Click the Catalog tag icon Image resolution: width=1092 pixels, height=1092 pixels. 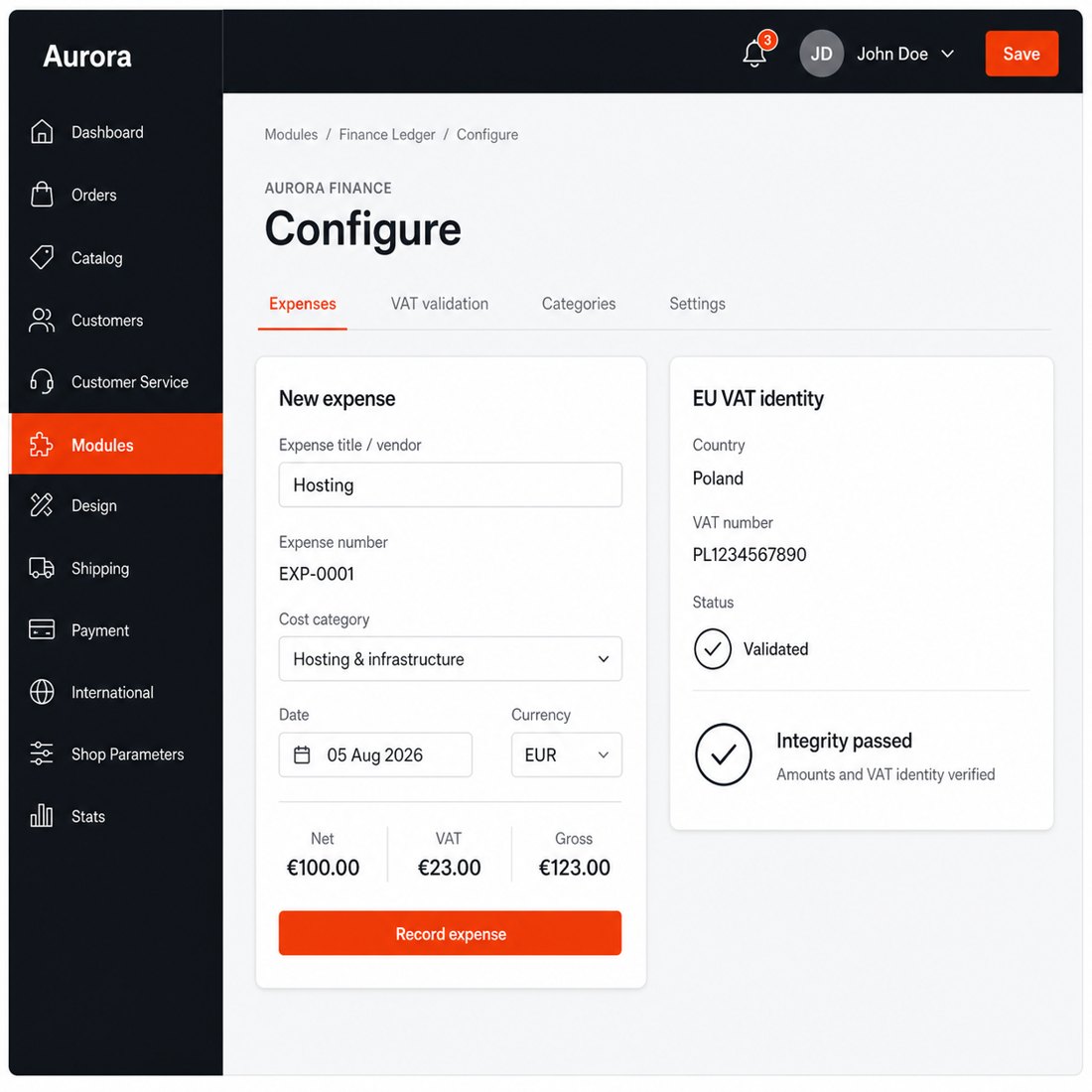click(42, 257)
